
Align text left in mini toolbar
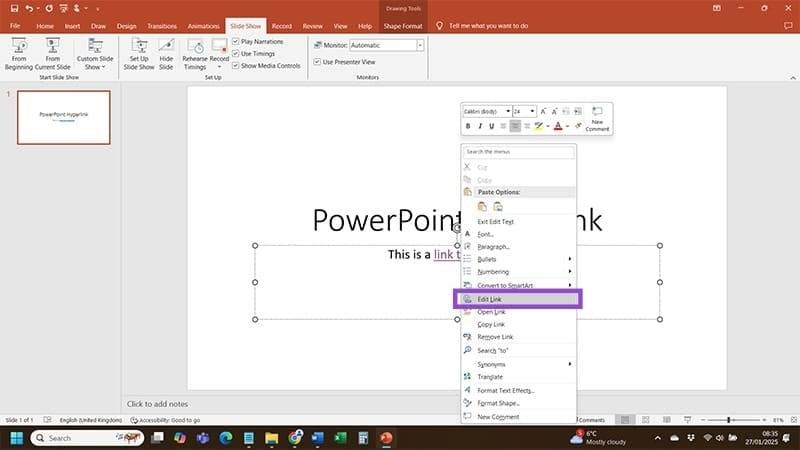pos(503,126)
